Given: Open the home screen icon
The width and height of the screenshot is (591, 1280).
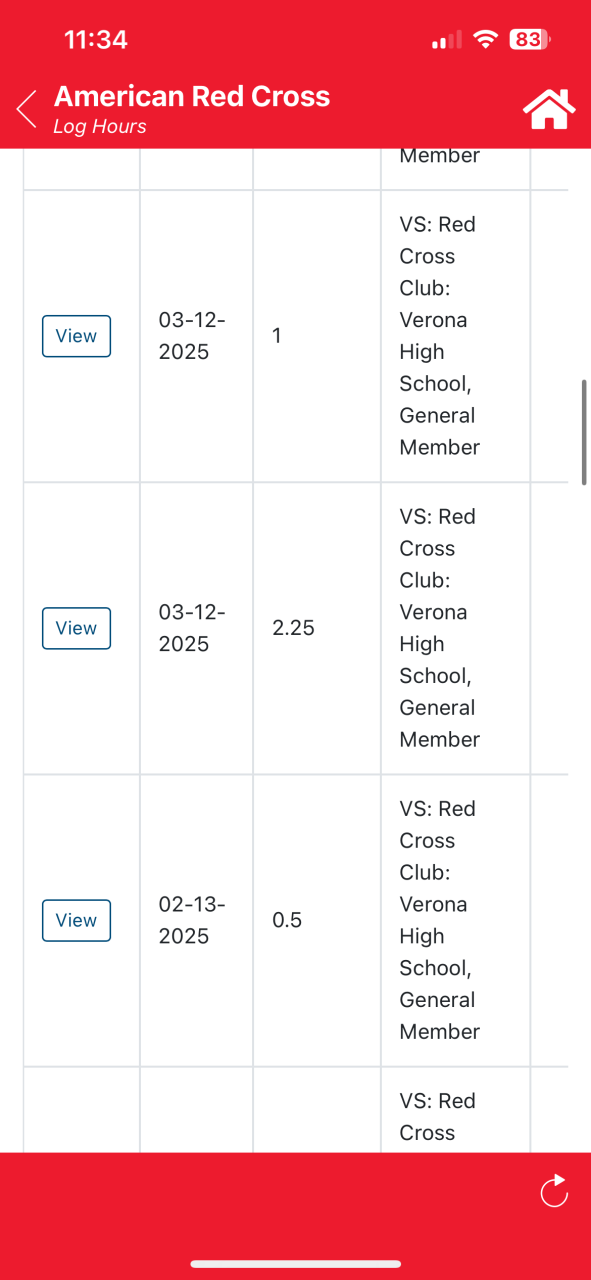Looking at the screenshot, I should pos(550,108).
